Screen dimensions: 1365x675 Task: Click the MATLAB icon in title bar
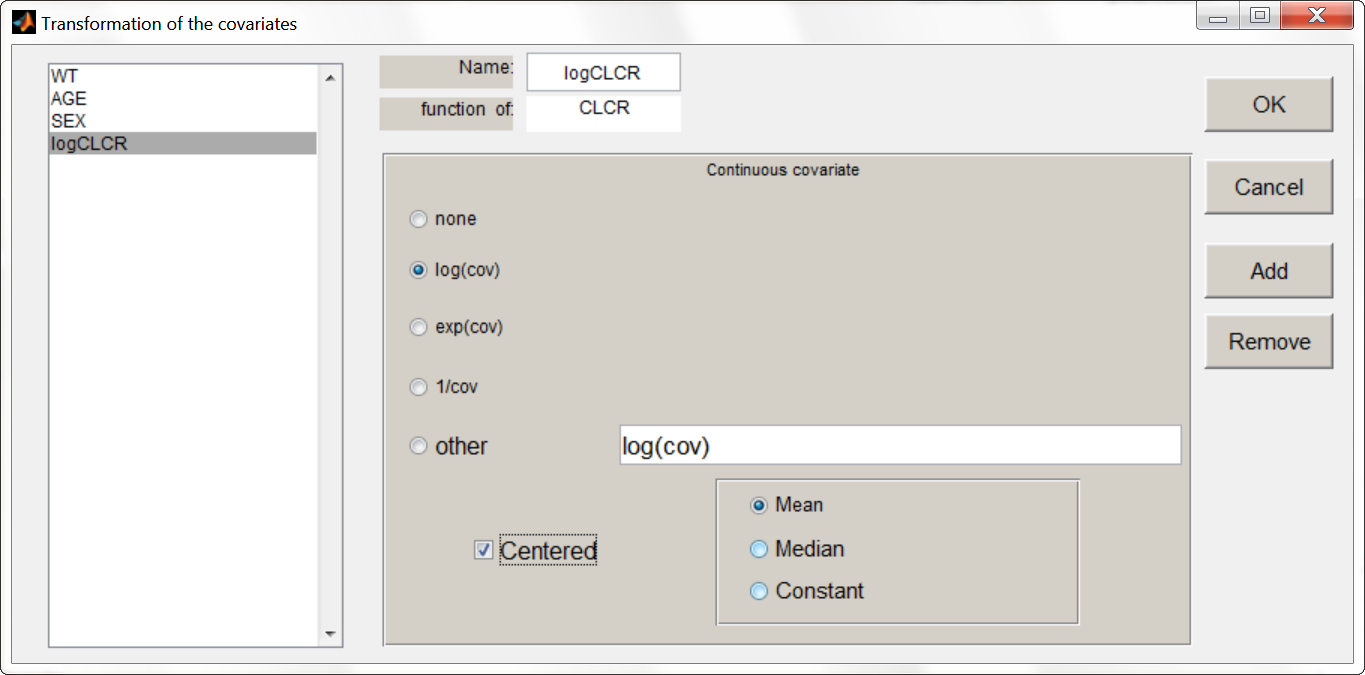[23, 23]
